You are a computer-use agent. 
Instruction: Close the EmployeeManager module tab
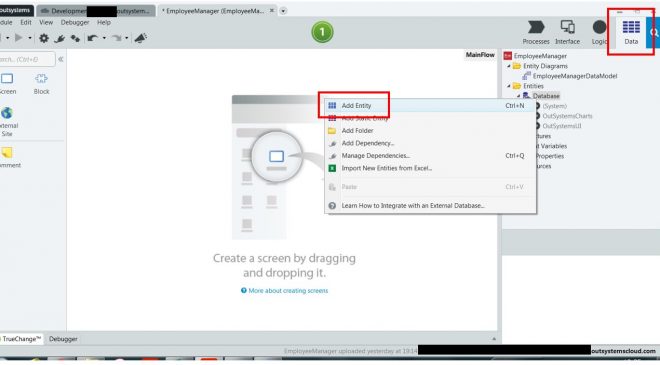click(x=272, y=11)
